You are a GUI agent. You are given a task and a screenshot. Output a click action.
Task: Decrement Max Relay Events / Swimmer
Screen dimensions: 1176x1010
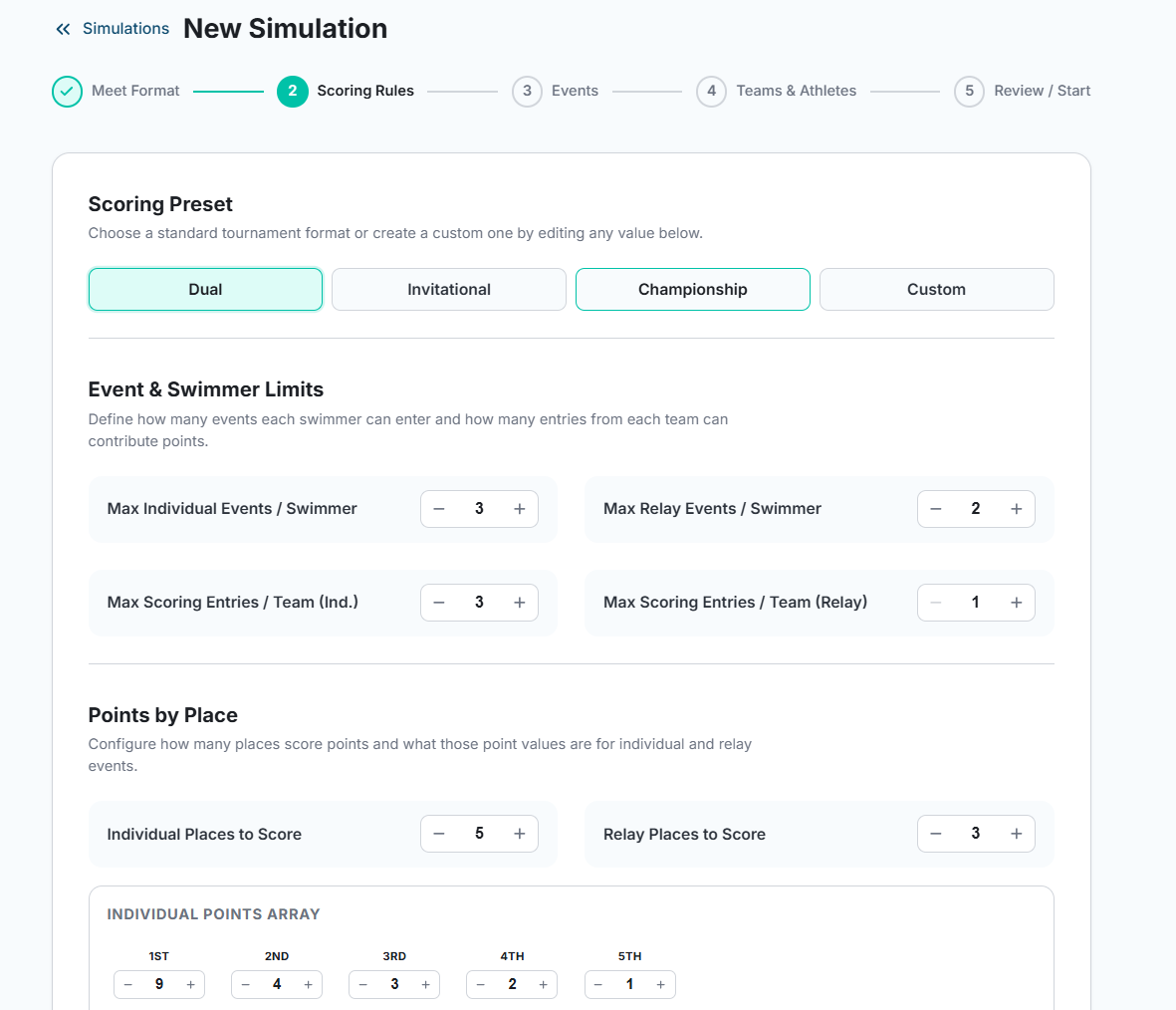coord(935,508)
